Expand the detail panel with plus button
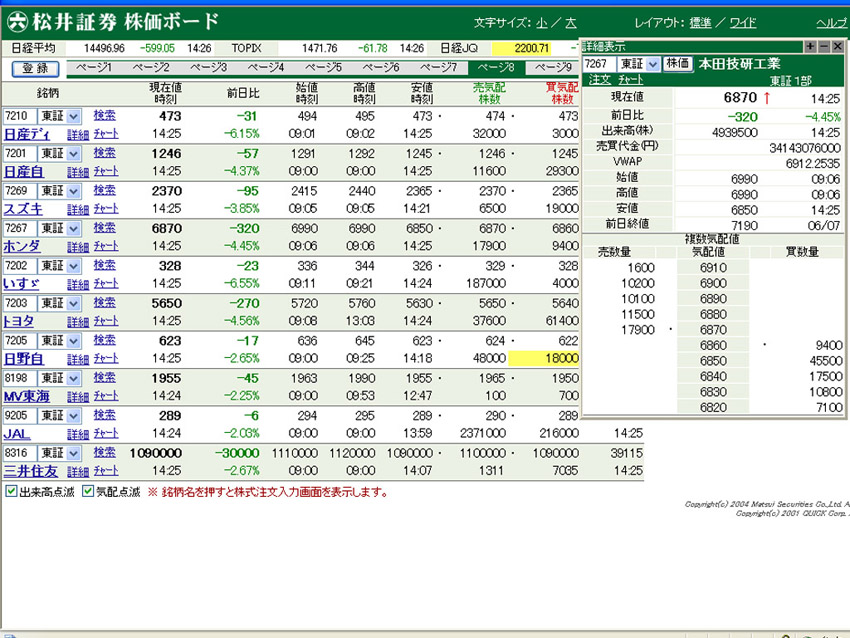 tap(810, 47)
